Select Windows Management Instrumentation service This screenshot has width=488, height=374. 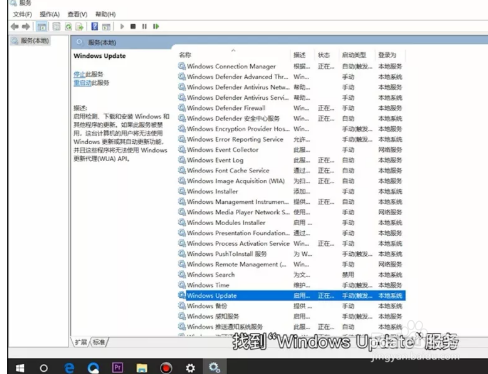pyautogui.click(x=291, y=202)
